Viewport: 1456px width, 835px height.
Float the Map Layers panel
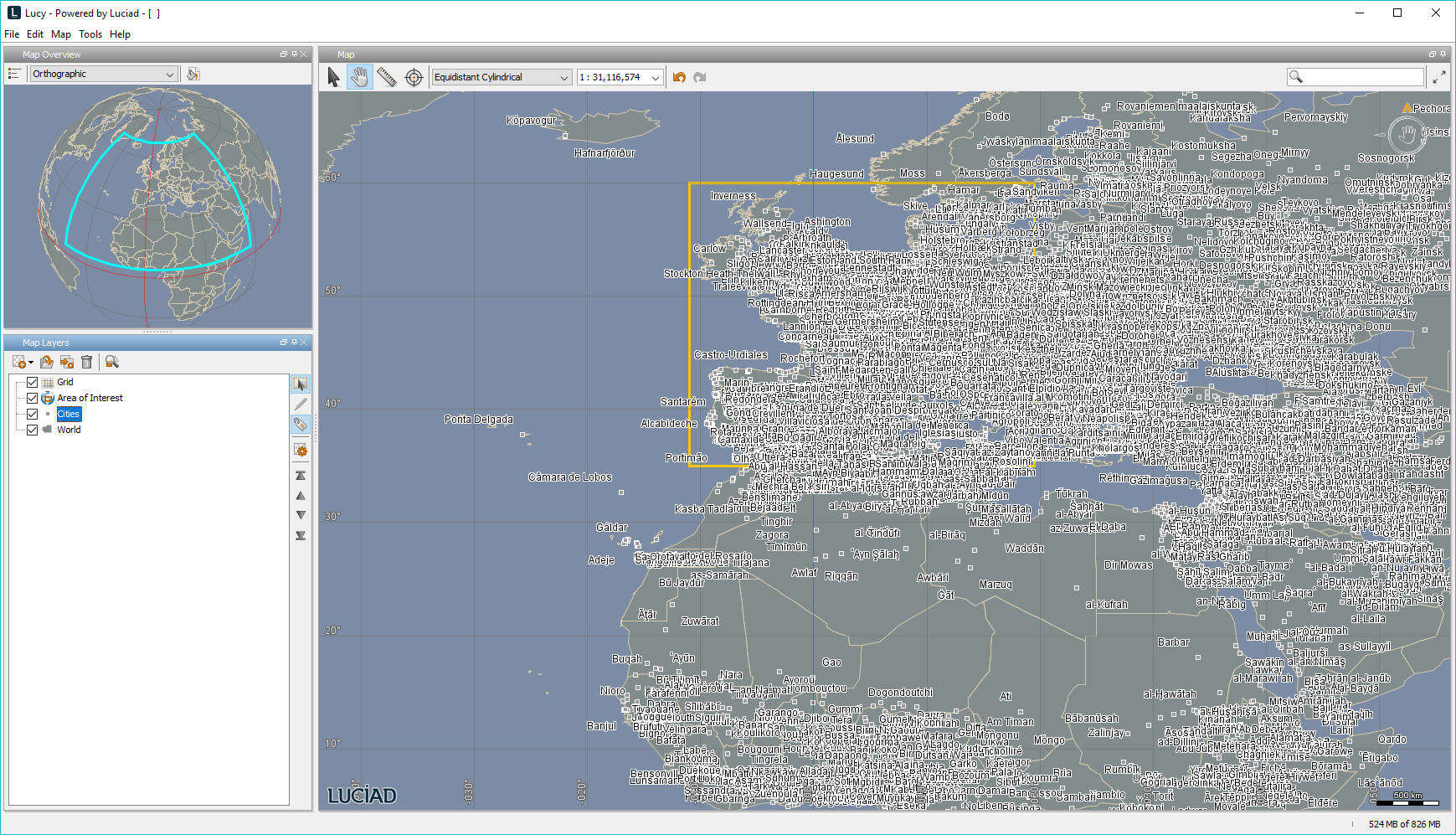(283, 343)
